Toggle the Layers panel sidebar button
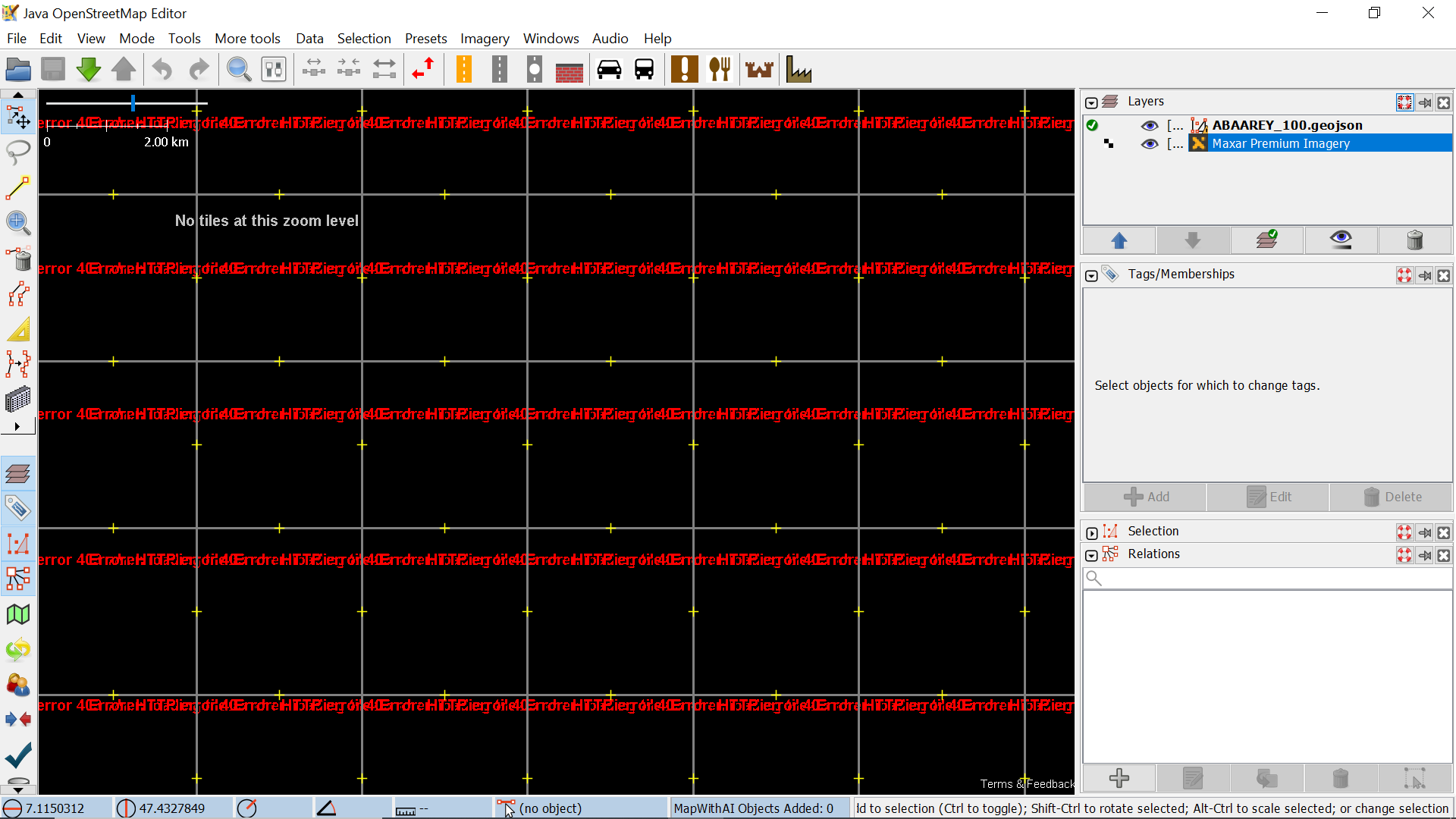Screen dimensions: 1456x819 coord(18,474)
